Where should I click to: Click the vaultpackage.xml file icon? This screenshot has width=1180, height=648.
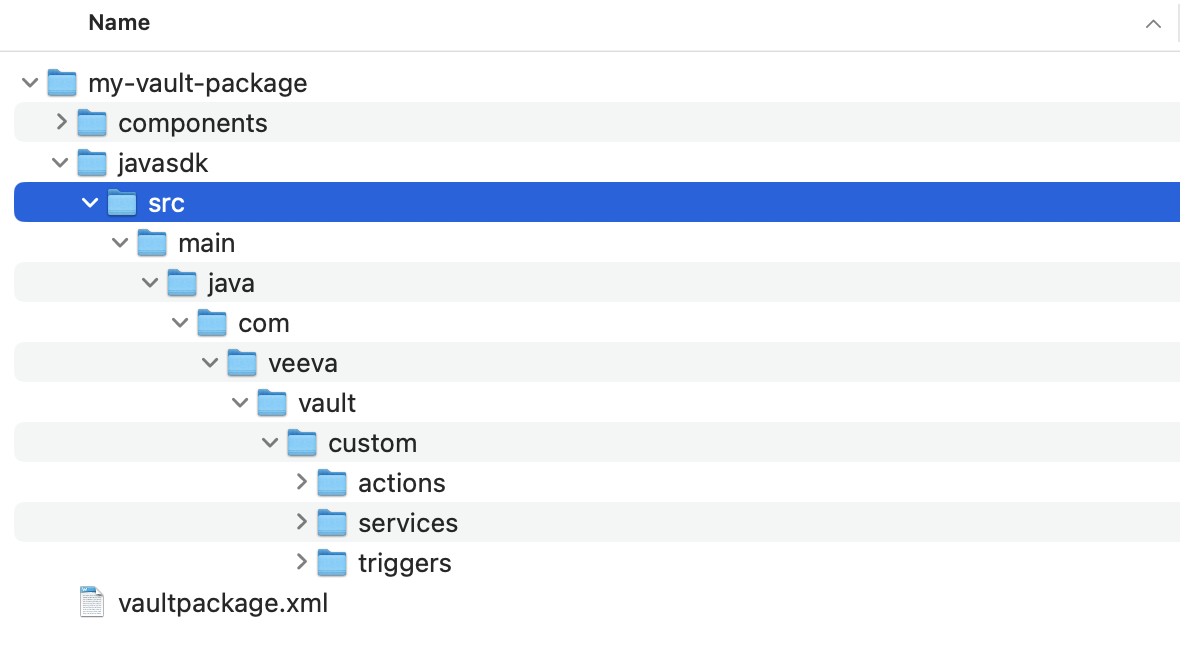[x=91, y=601]
